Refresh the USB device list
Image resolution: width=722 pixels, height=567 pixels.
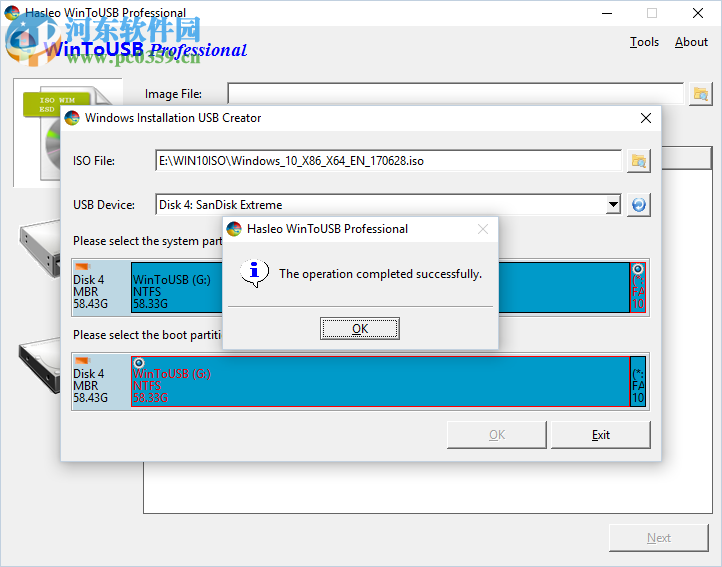[x=639, y=205]
